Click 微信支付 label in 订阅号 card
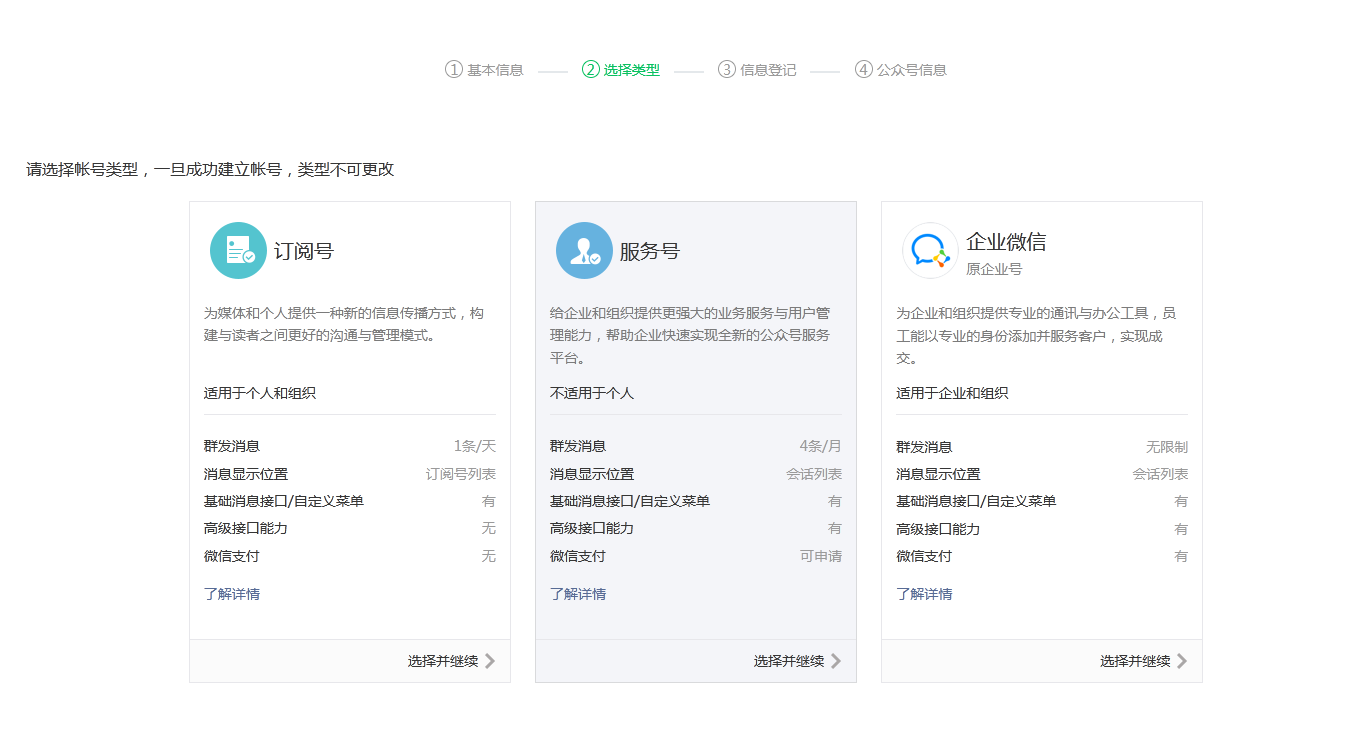 (x=232, y=556)
